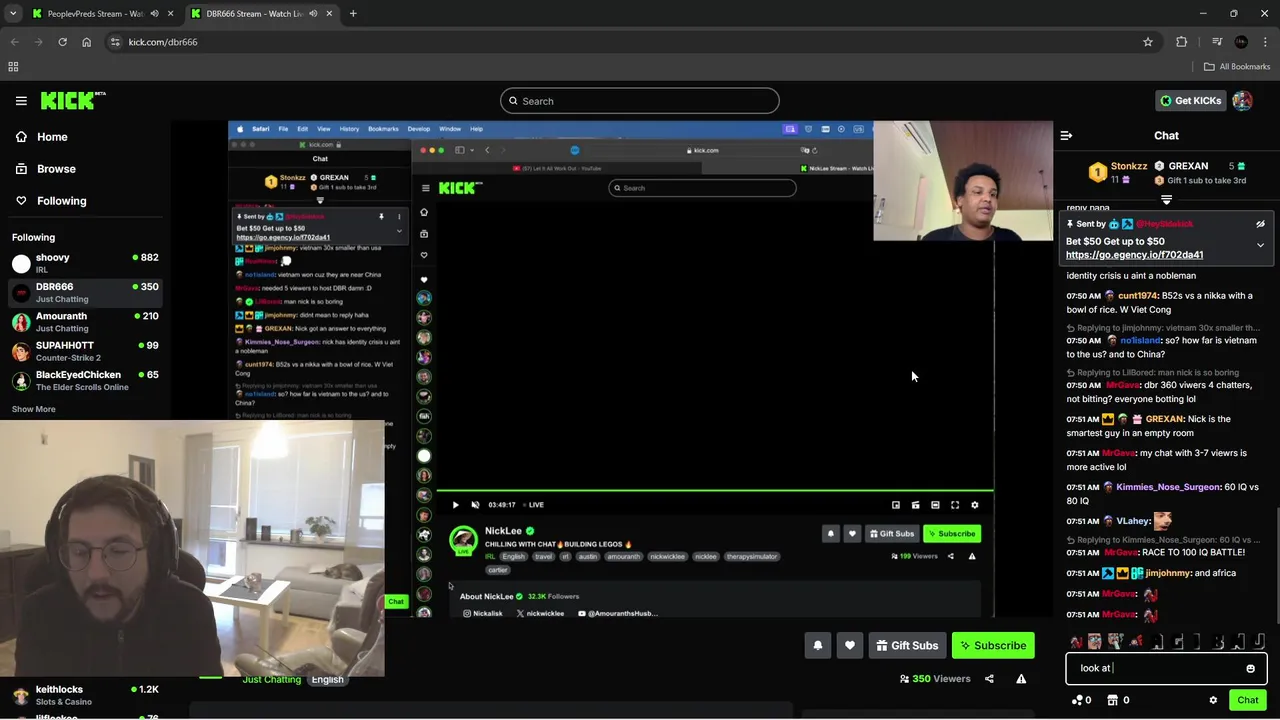Open keithlocks recommended channel

coord(85,694)
